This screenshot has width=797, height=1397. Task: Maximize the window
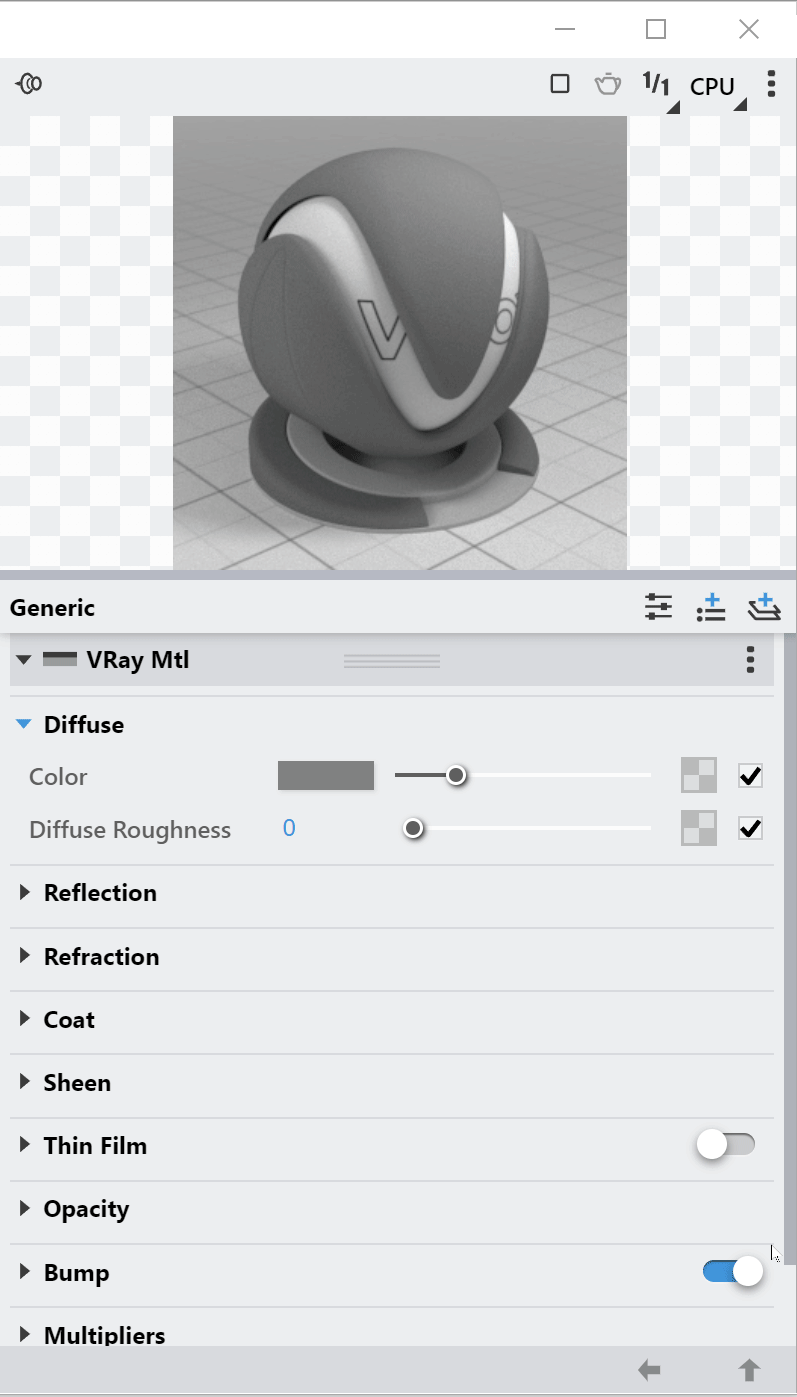[x=656, y=29]
